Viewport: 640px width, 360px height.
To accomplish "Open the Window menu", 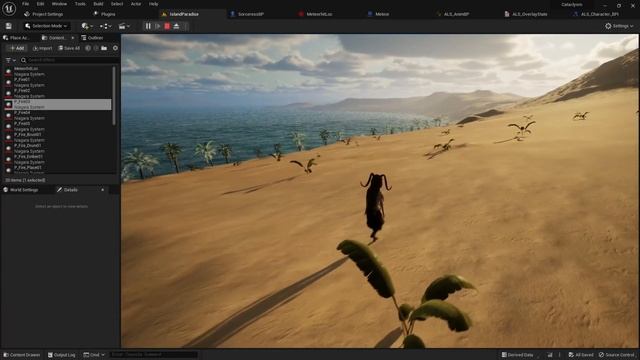I will coord(59,4).
